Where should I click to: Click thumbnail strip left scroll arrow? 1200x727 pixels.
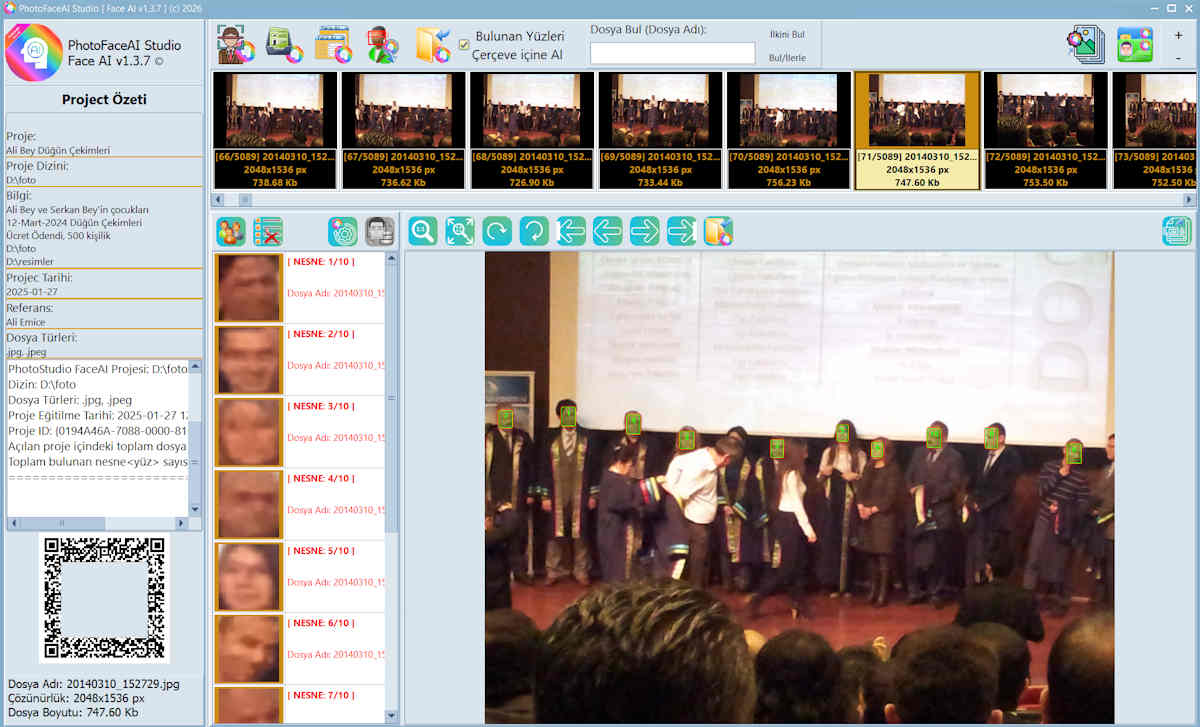click(x=220, y=200)
